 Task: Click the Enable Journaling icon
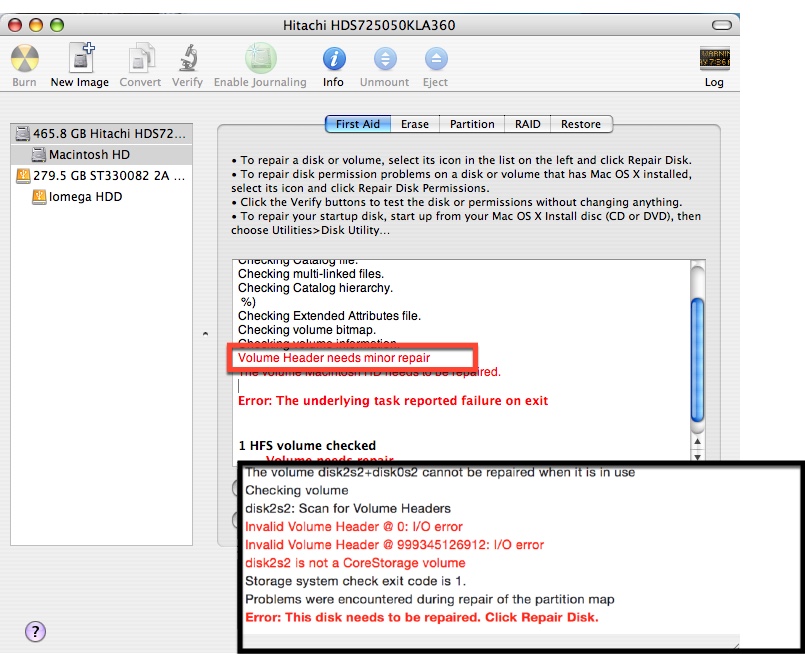[x=260, y=59]
